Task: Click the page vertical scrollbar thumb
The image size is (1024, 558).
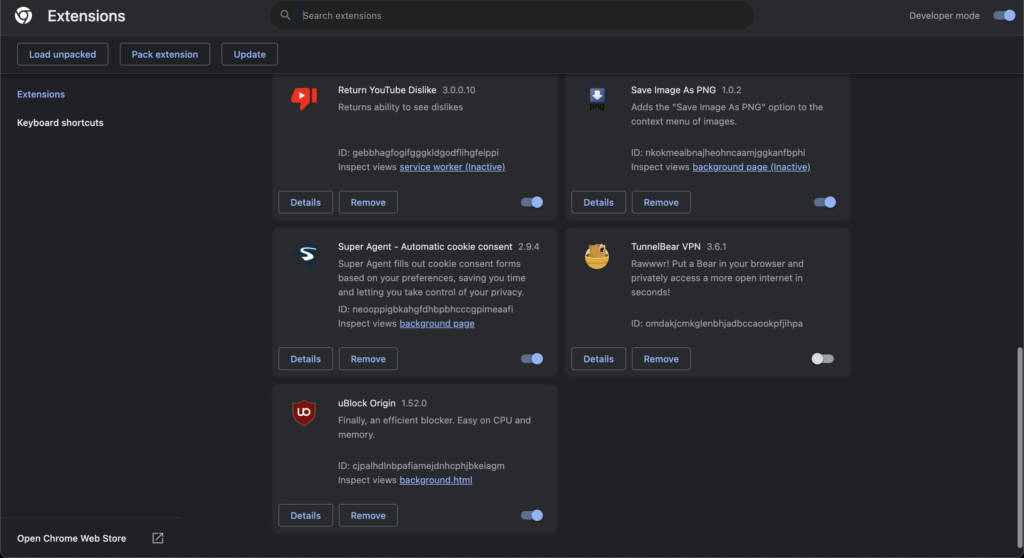Action: click(1019, 448)
